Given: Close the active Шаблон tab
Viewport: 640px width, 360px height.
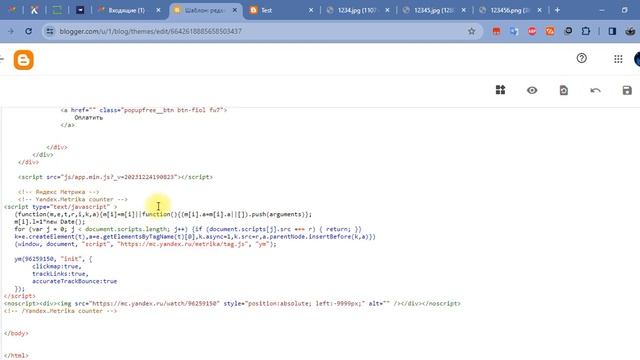Looking at the screenshot, I should pyautogui.click(x=235, y=10).
